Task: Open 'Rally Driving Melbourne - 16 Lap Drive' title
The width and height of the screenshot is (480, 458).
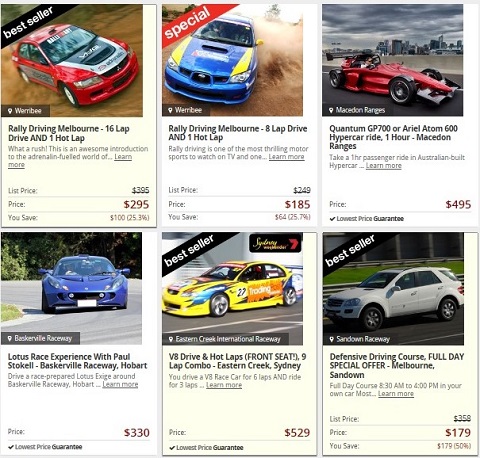Action: tap(69, 133)
